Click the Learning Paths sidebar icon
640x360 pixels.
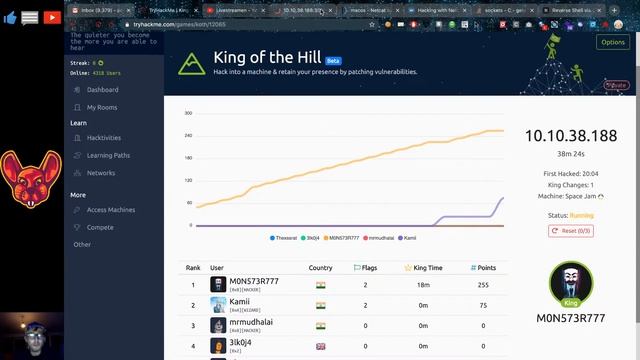tap(77, 156)
